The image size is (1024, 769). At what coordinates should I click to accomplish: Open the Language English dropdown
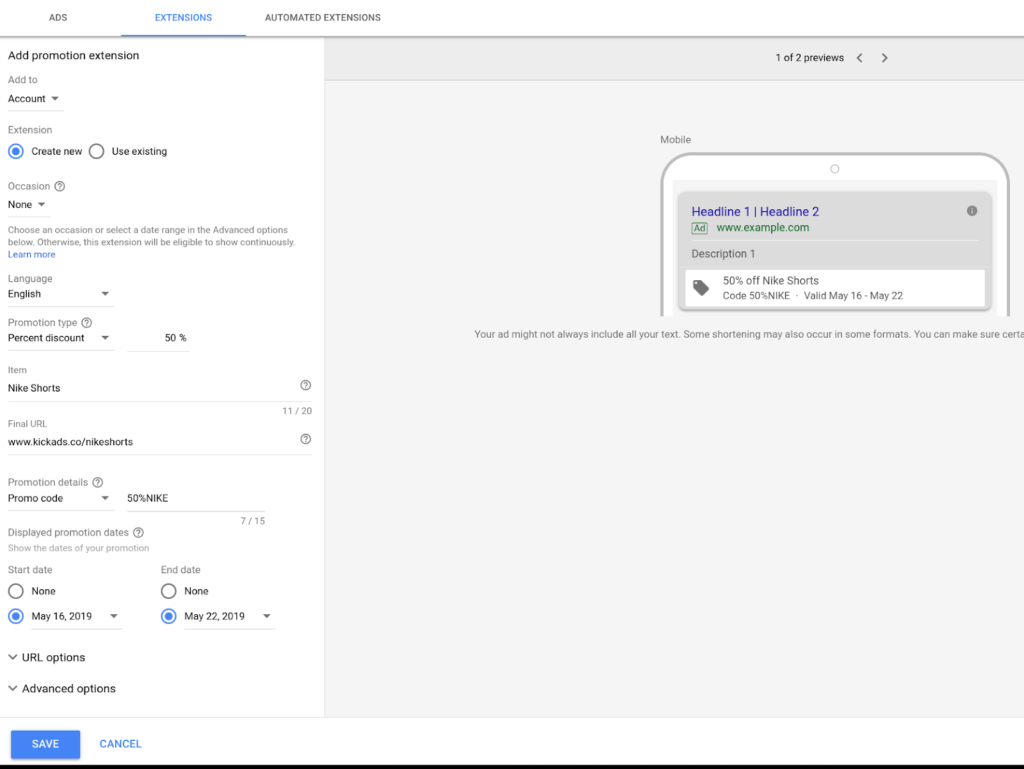point(60,294)
